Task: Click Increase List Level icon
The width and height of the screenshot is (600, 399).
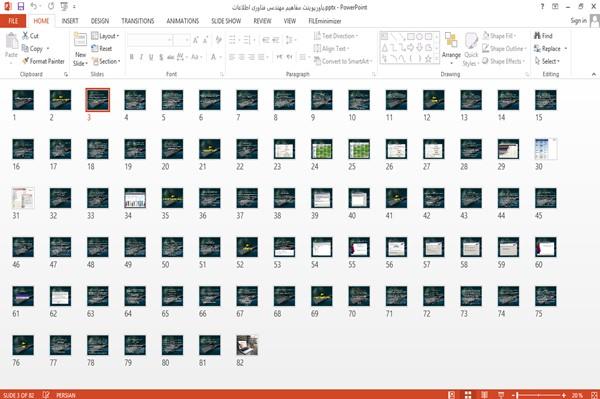Action: pyautogui.click(x=276, y=40)
